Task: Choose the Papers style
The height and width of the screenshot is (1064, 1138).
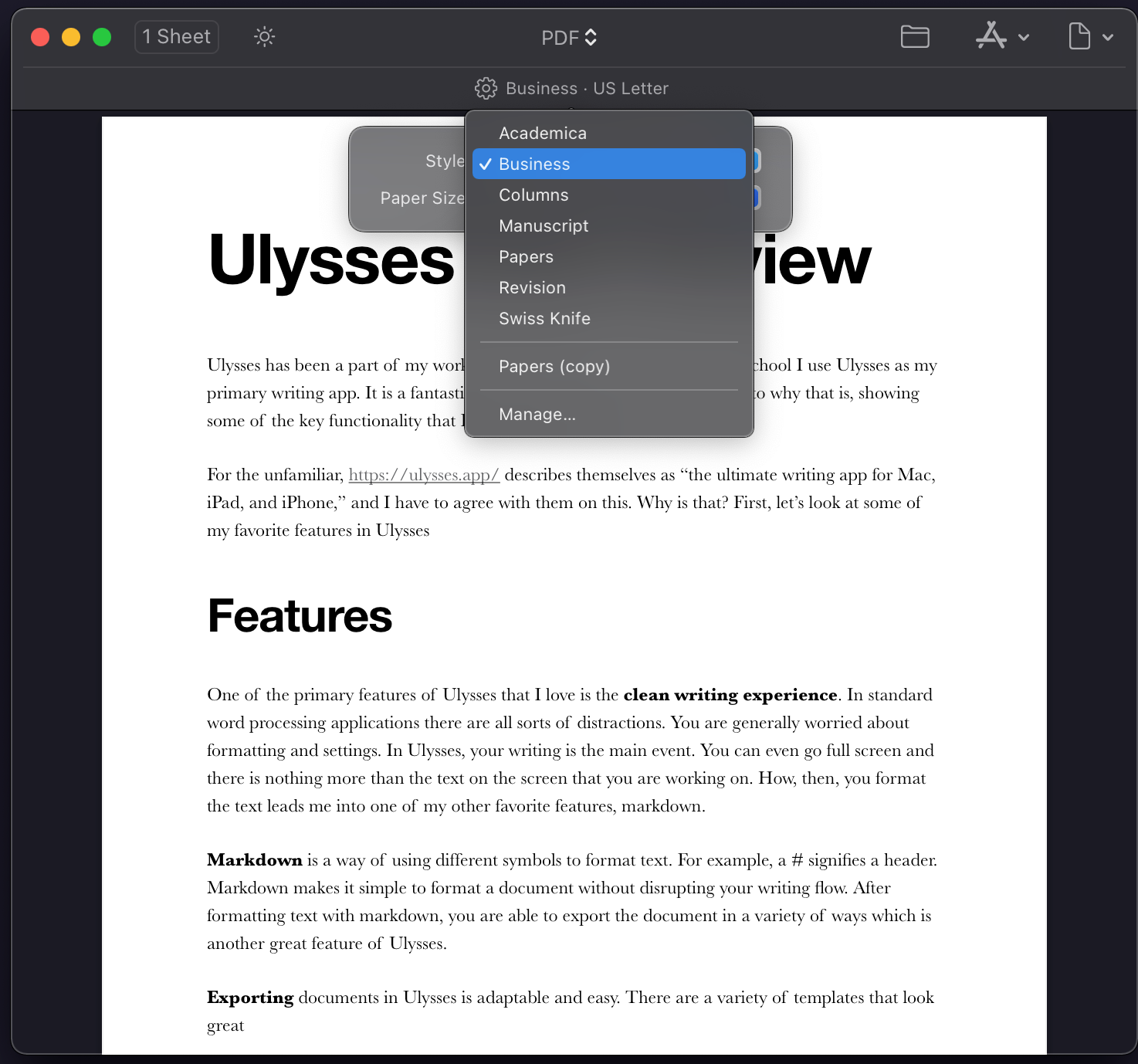Action: tap(526, 256)
